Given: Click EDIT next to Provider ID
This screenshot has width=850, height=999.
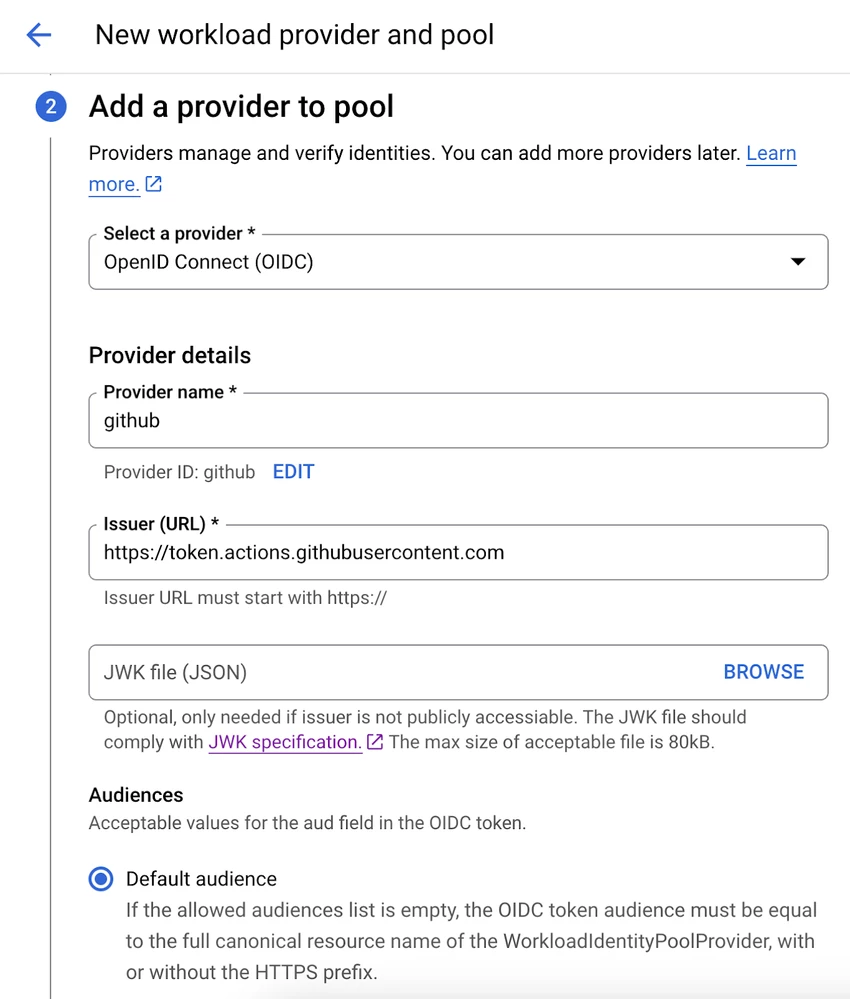Looking at the screenshot, I should tap(293, 472).
